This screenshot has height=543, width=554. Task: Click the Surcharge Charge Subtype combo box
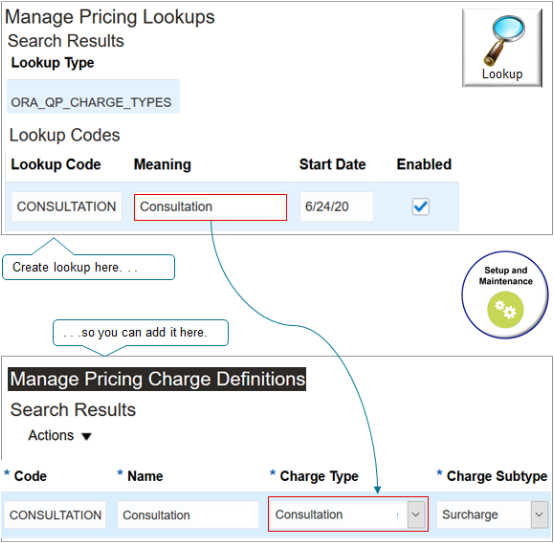coord(492,515)
